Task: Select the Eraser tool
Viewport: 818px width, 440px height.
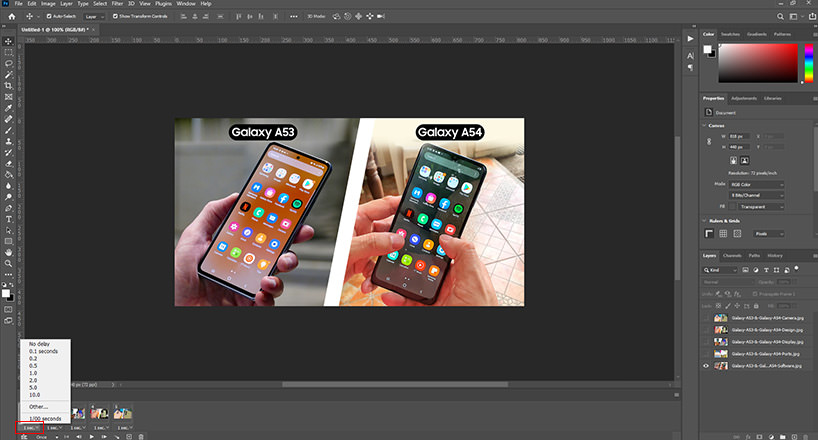Action: [x=8, y=163]
